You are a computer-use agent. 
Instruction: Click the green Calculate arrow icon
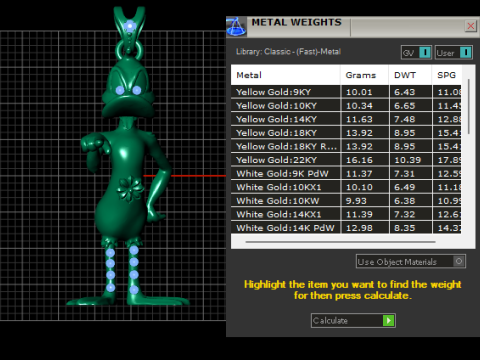point(388,320)
